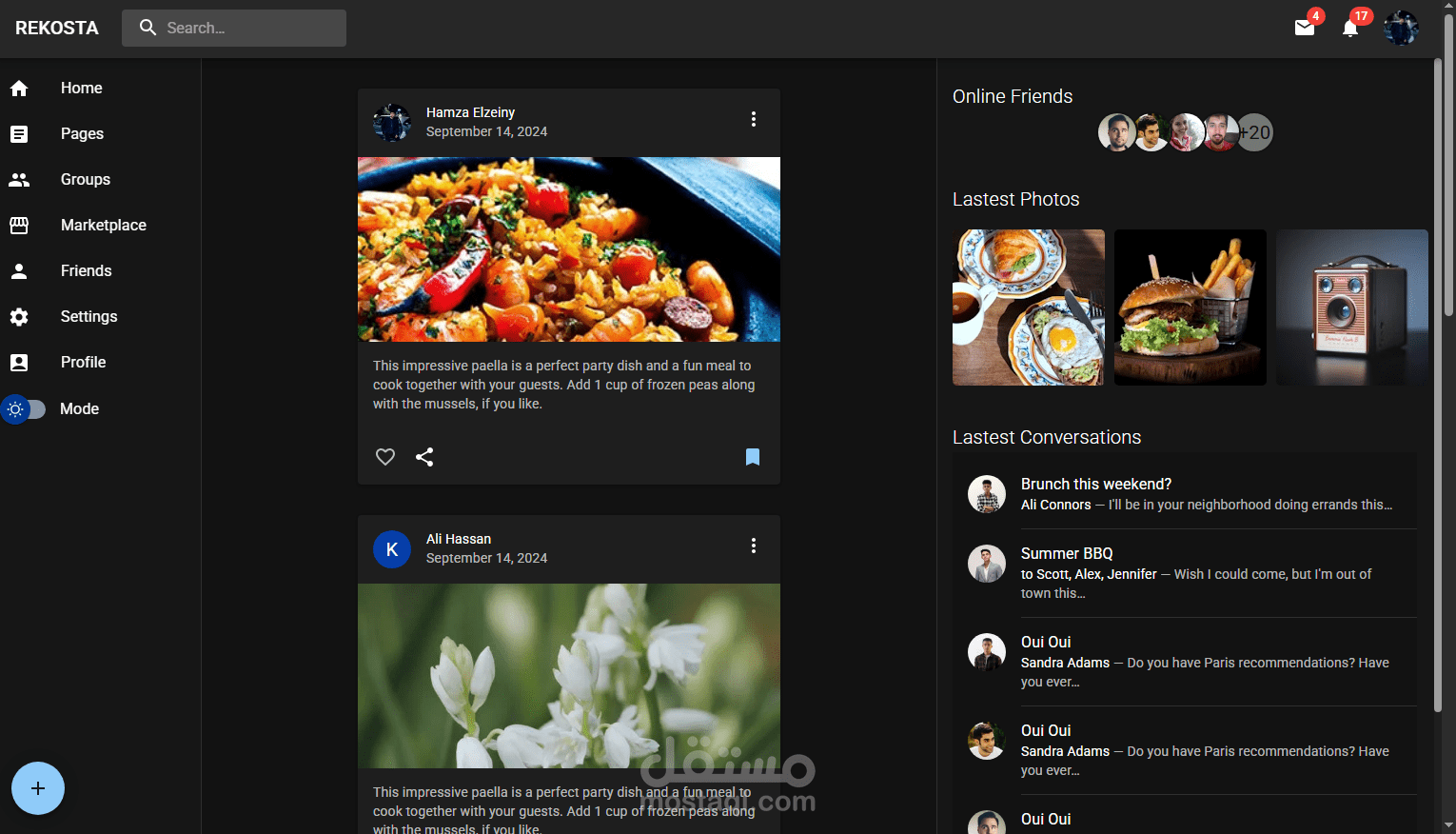Viewport: 1456px width, 834px height.
Task: Open Ali Hassan's K avatar
Action: pyautogui.click(x=392, y=549)
